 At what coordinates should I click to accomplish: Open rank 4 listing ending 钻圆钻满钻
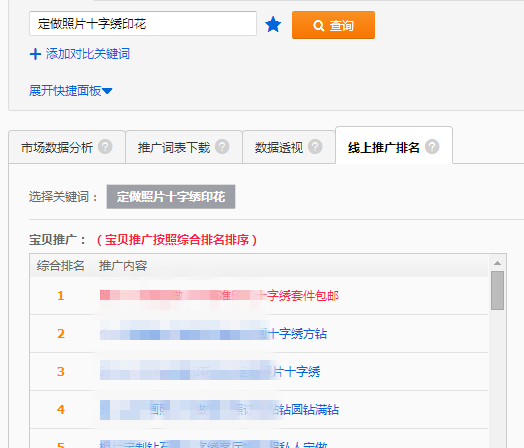tap(219, 409)
